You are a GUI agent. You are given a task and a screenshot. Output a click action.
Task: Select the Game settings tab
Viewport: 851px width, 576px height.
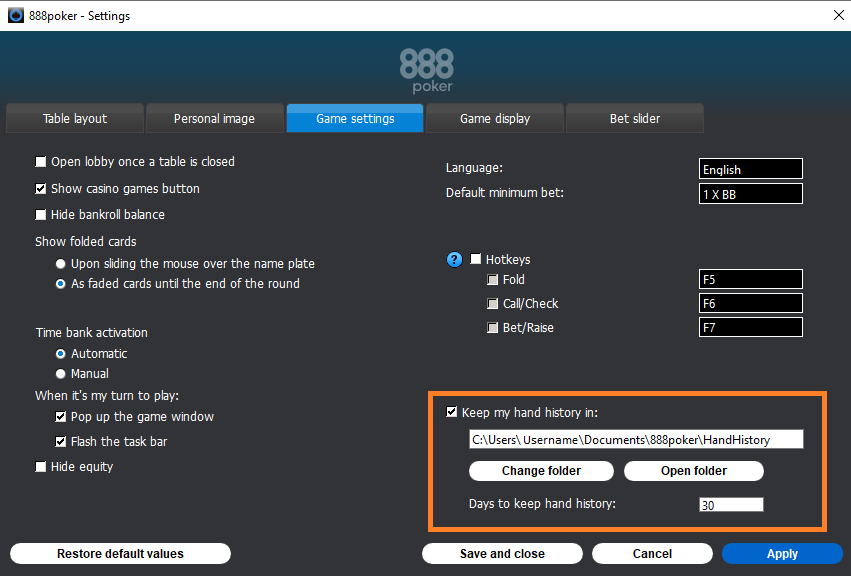pos(355,118)
